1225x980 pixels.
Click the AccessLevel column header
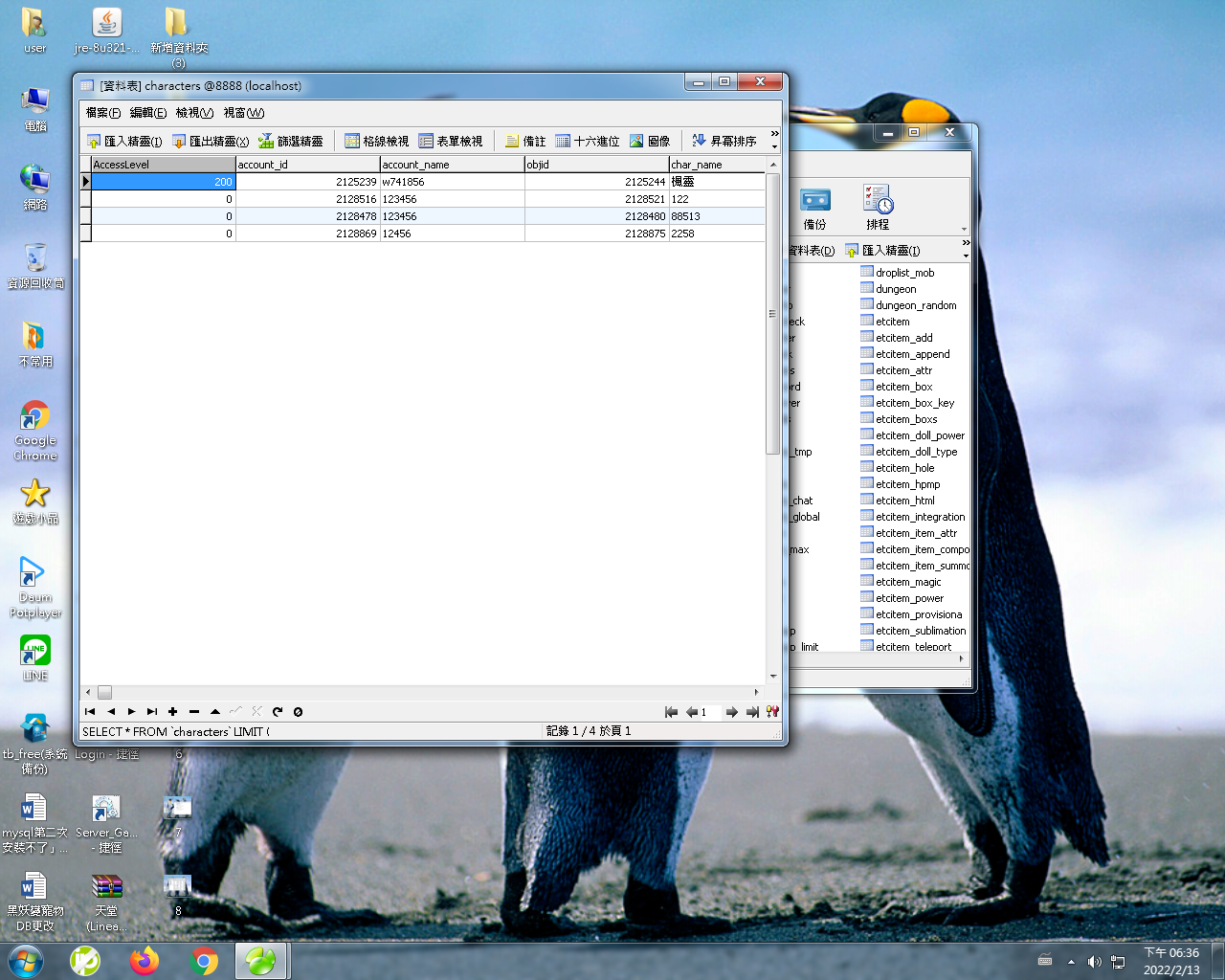[163, 165]
